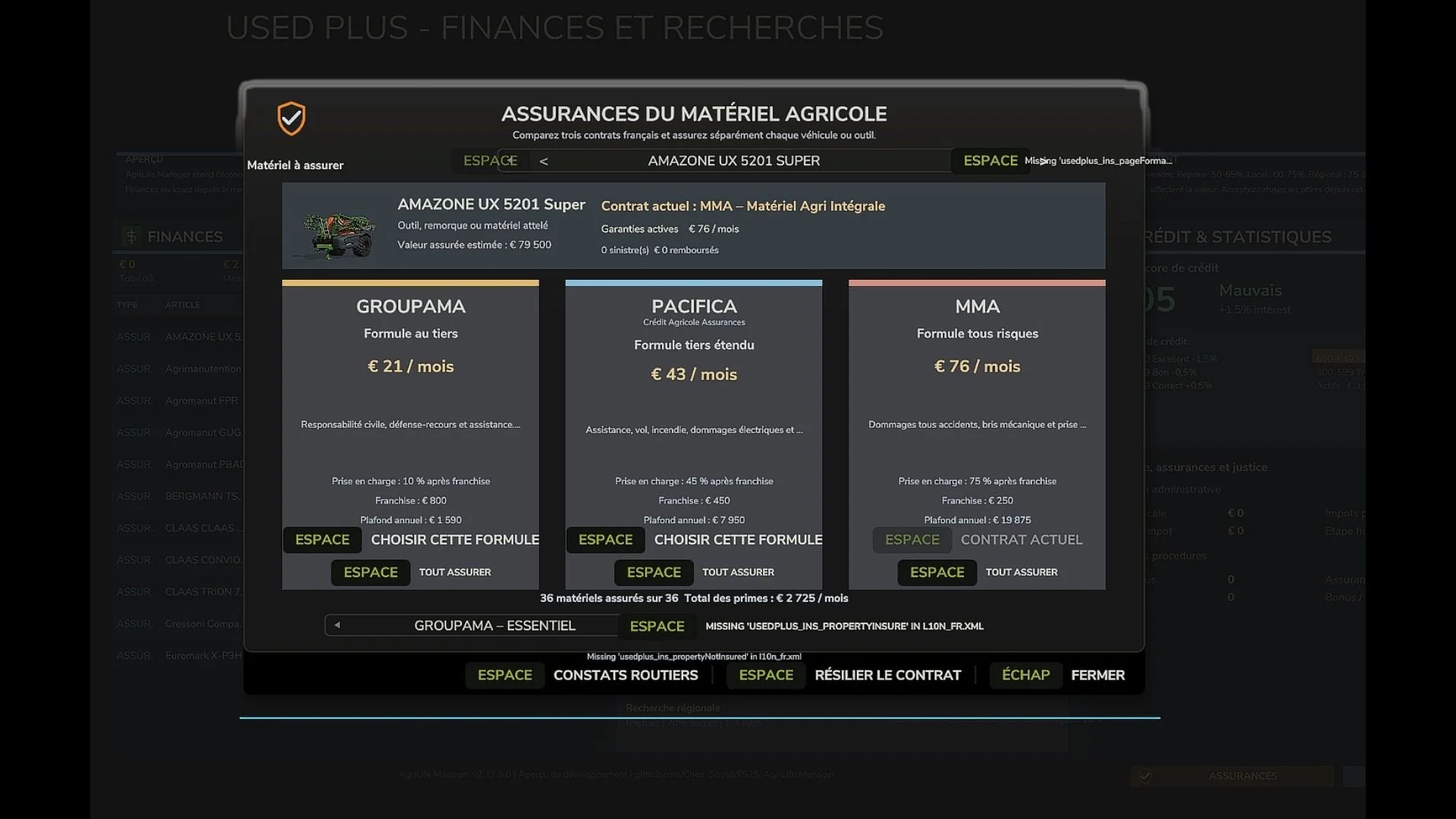Click the PACIFICA card title

694,306
